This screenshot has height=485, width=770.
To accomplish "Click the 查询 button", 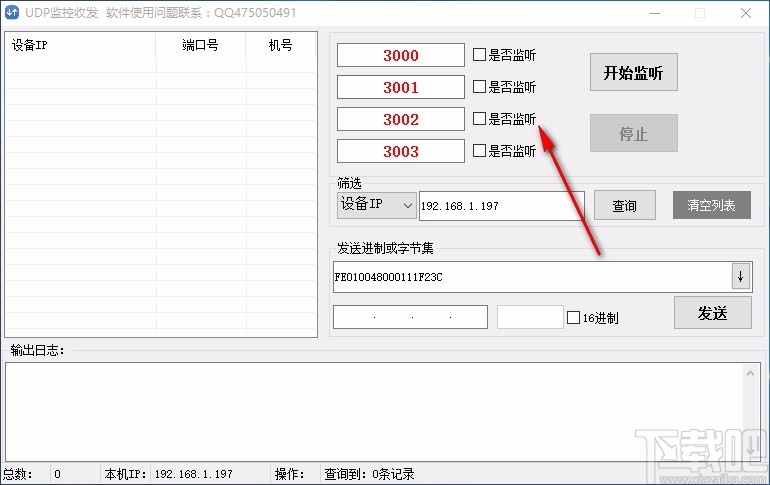I will click(x=625, y=205).
